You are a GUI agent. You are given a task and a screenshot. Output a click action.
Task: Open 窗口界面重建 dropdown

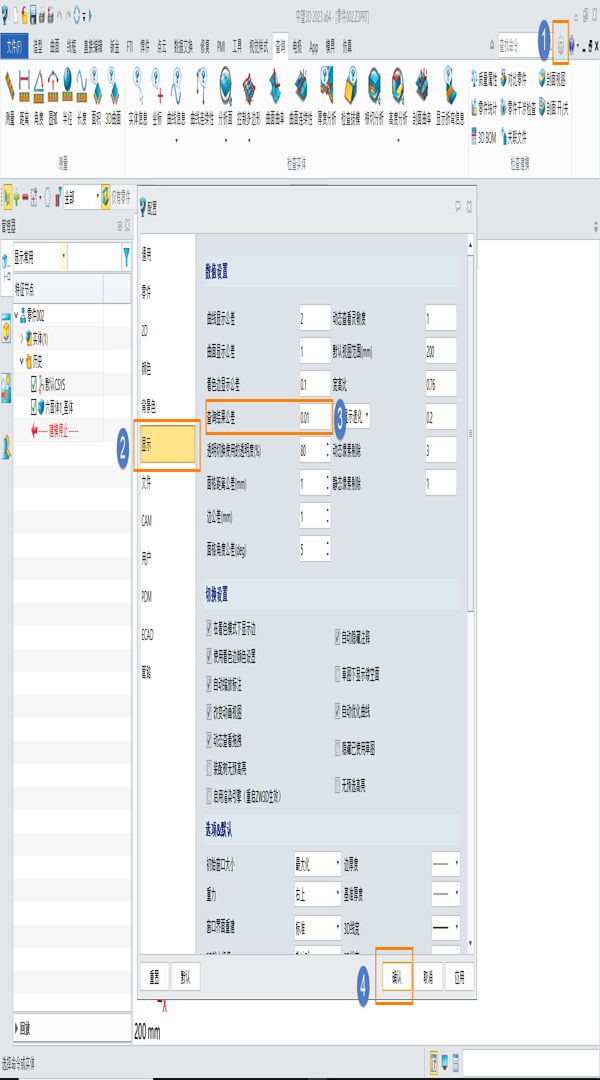tap(318, 928)
